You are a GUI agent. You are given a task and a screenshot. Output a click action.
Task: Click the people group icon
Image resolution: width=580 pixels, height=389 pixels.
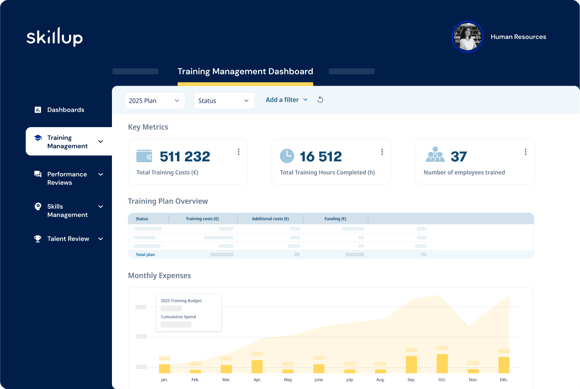coord(435,155)
